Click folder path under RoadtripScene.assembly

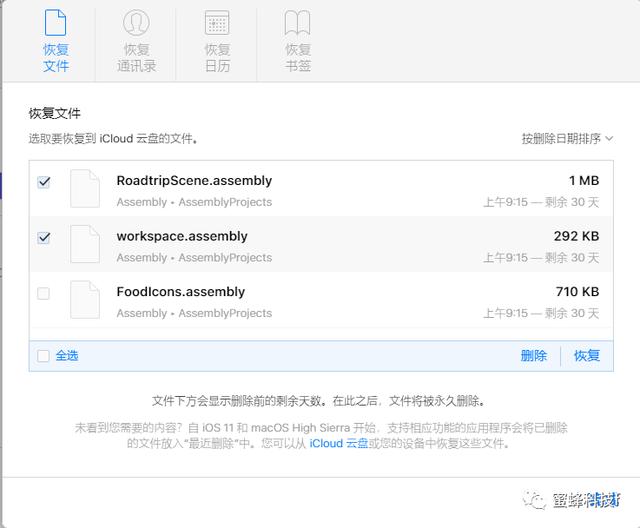[x=194, y=202]
